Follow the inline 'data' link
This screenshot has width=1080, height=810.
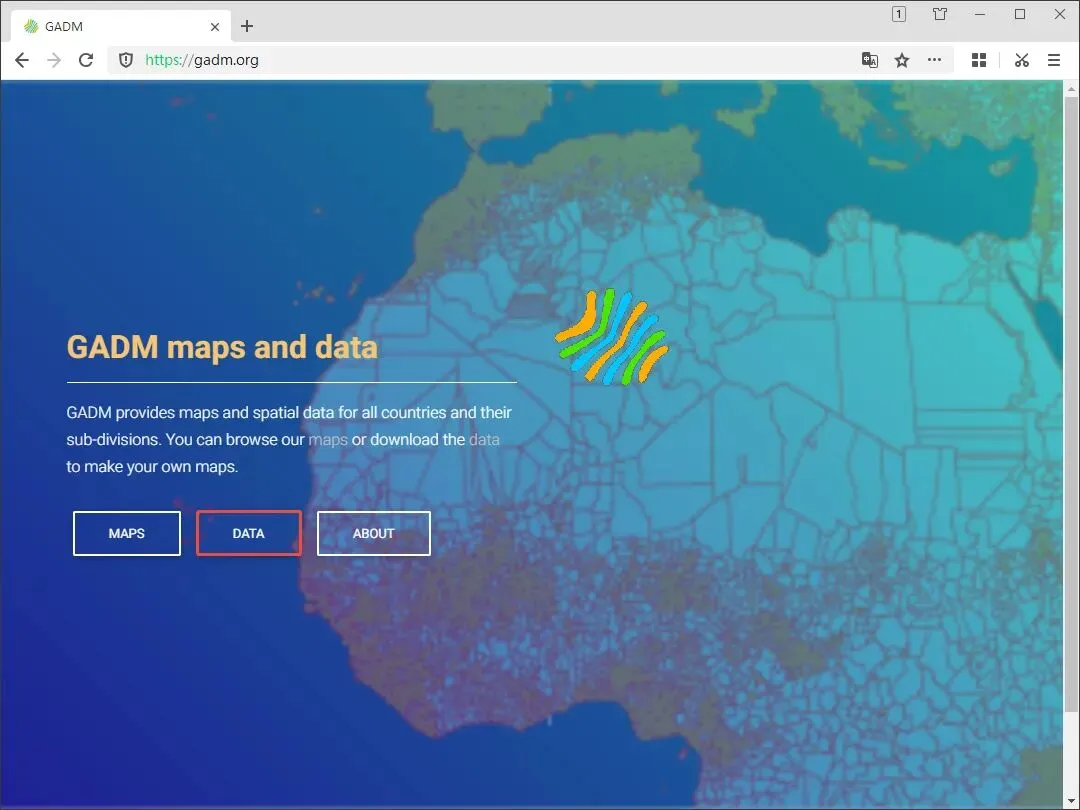(484, 439)
